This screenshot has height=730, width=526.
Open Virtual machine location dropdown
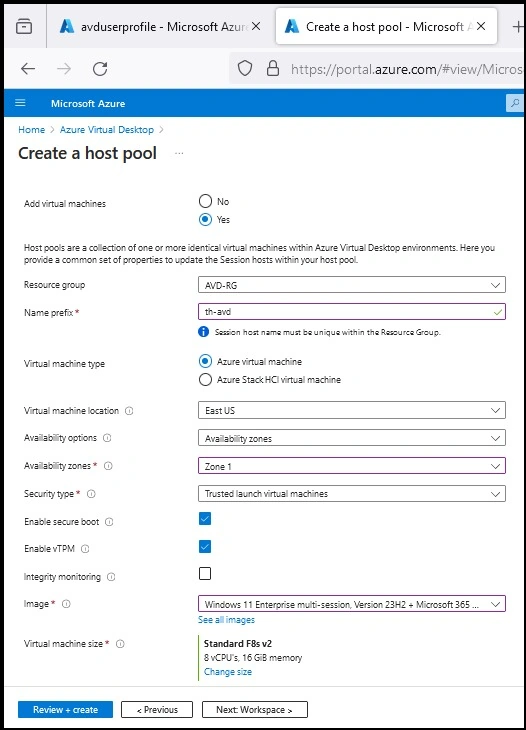coord(352,410)
